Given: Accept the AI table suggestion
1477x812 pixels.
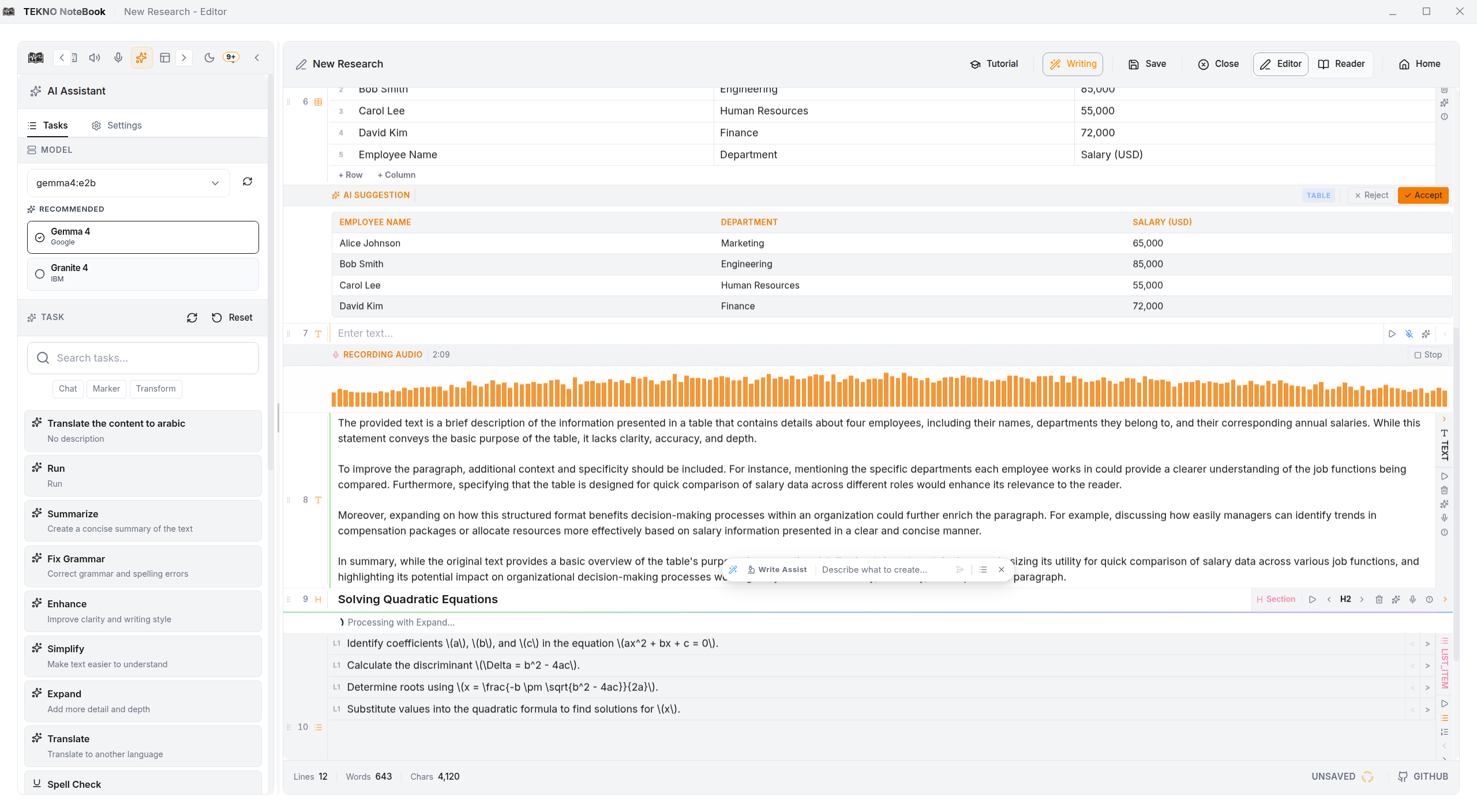Looking at the screenshot, I should pos(1423,195).
